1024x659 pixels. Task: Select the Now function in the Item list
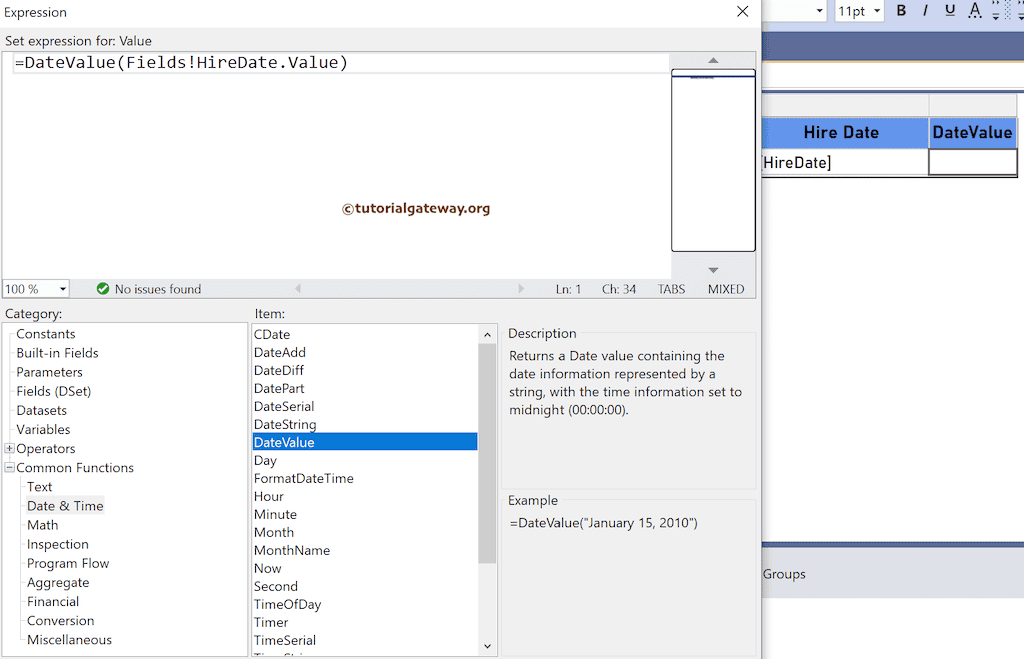click(x=267, y=568)
